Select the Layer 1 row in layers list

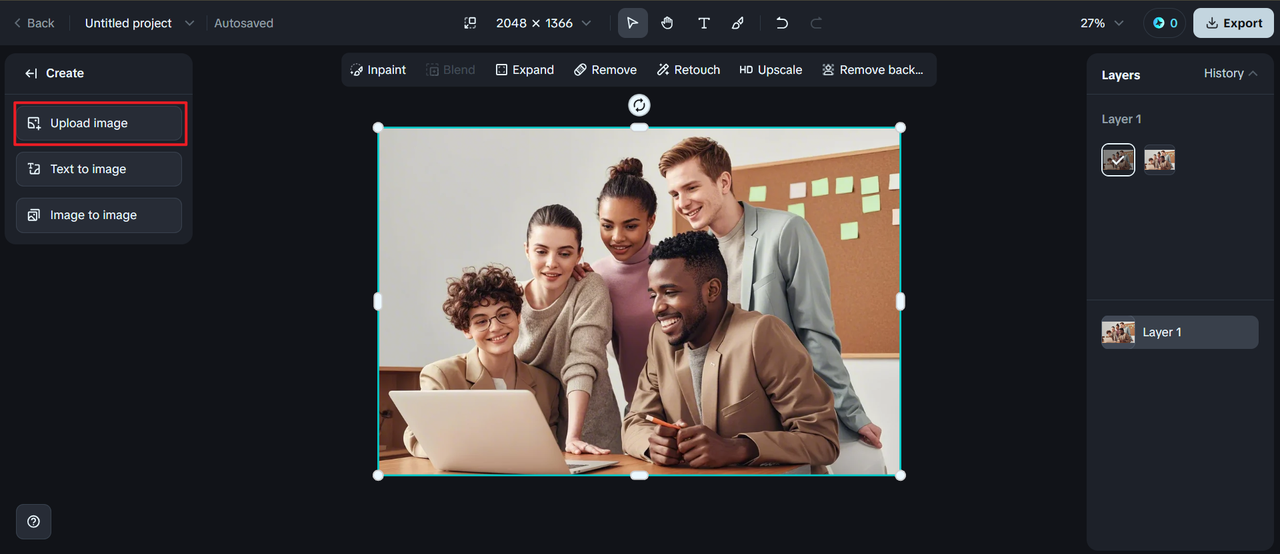click(1180, 332)
